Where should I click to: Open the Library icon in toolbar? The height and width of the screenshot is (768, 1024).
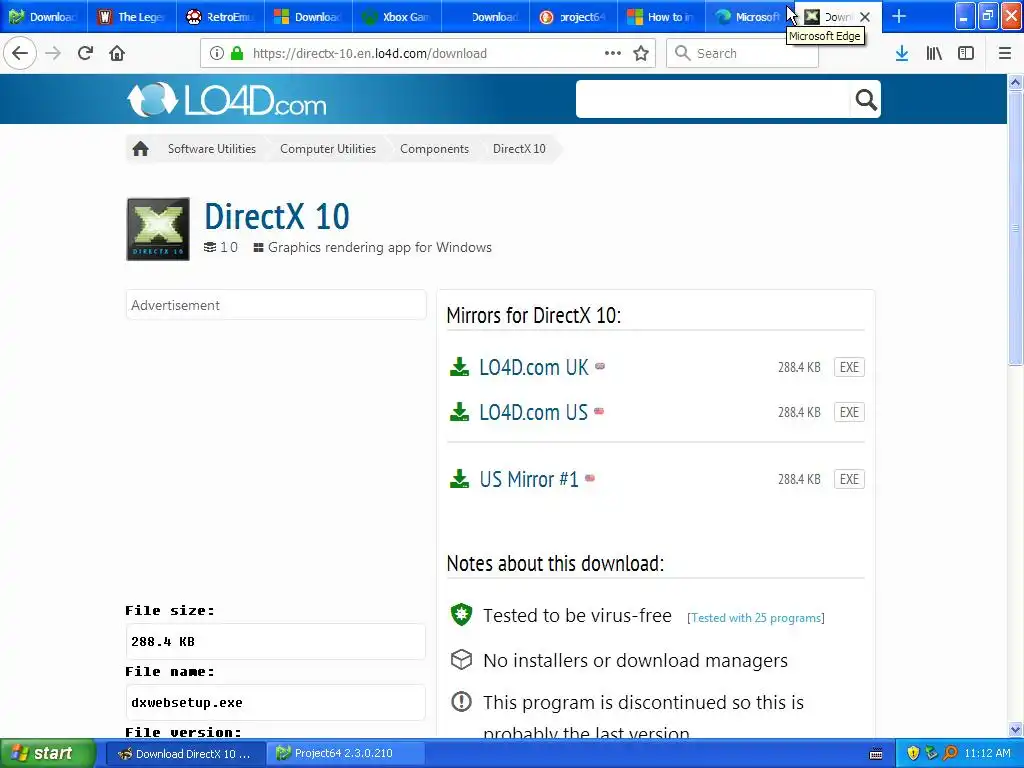(x=934, y=54)
